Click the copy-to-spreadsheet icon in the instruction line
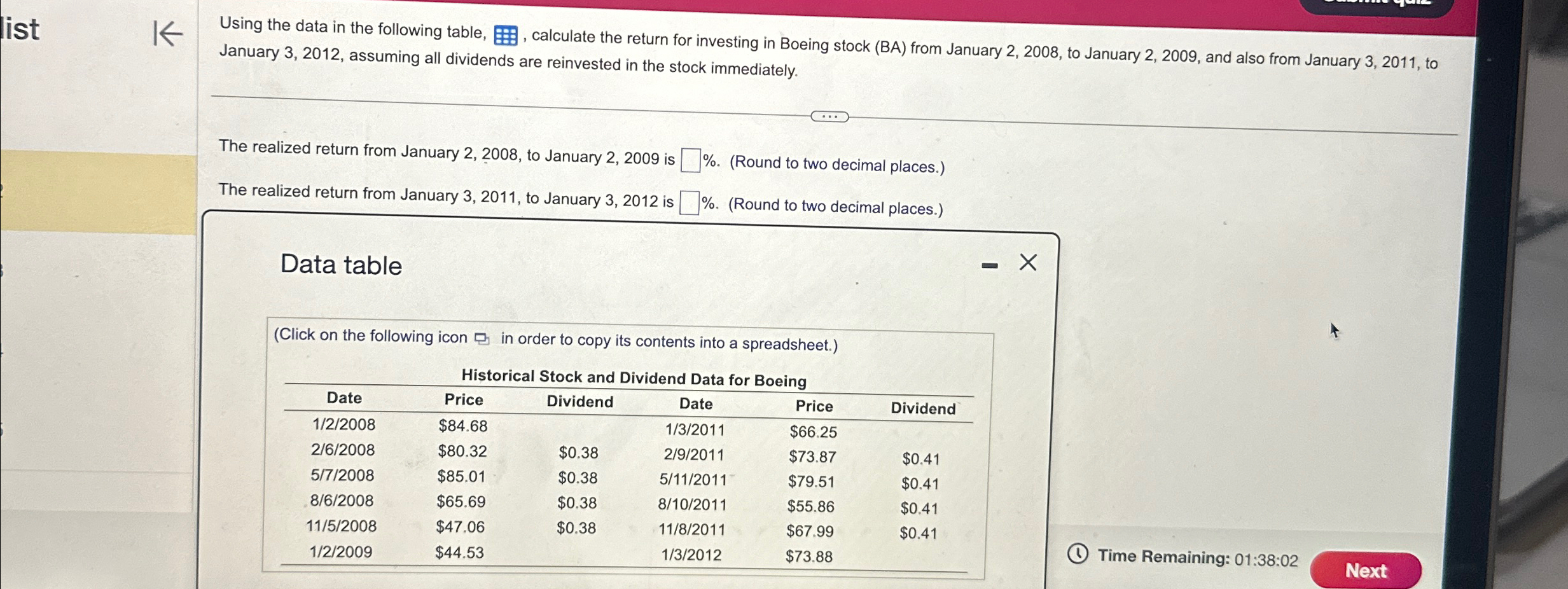Image resolution: width=1568 pixels, height=589 pixels. point(482,339)
